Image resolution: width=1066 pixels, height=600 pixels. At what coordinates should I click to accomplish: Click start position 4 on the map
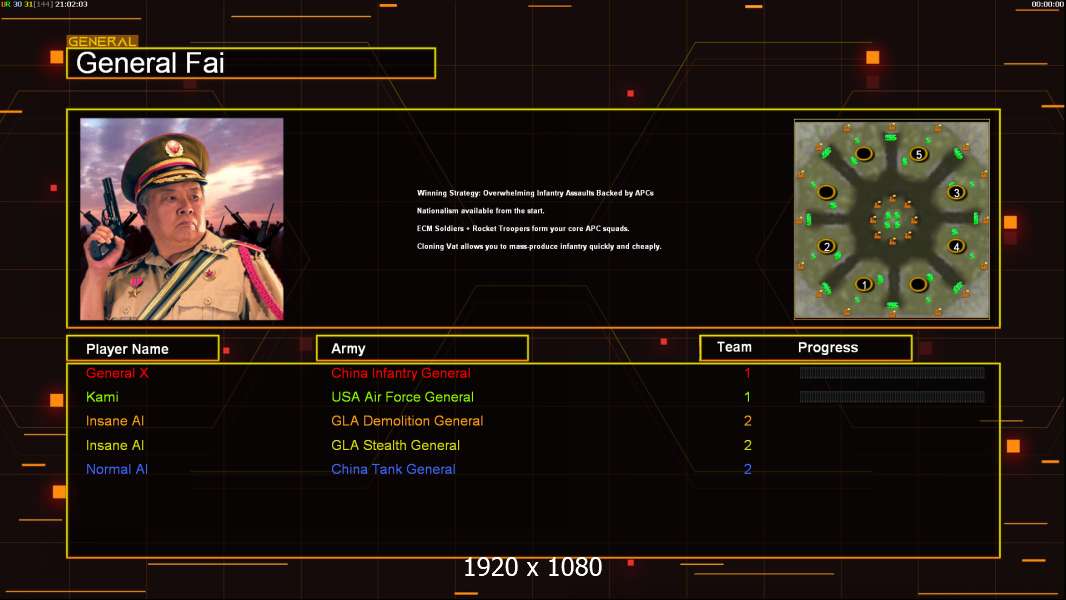[956, 246]
